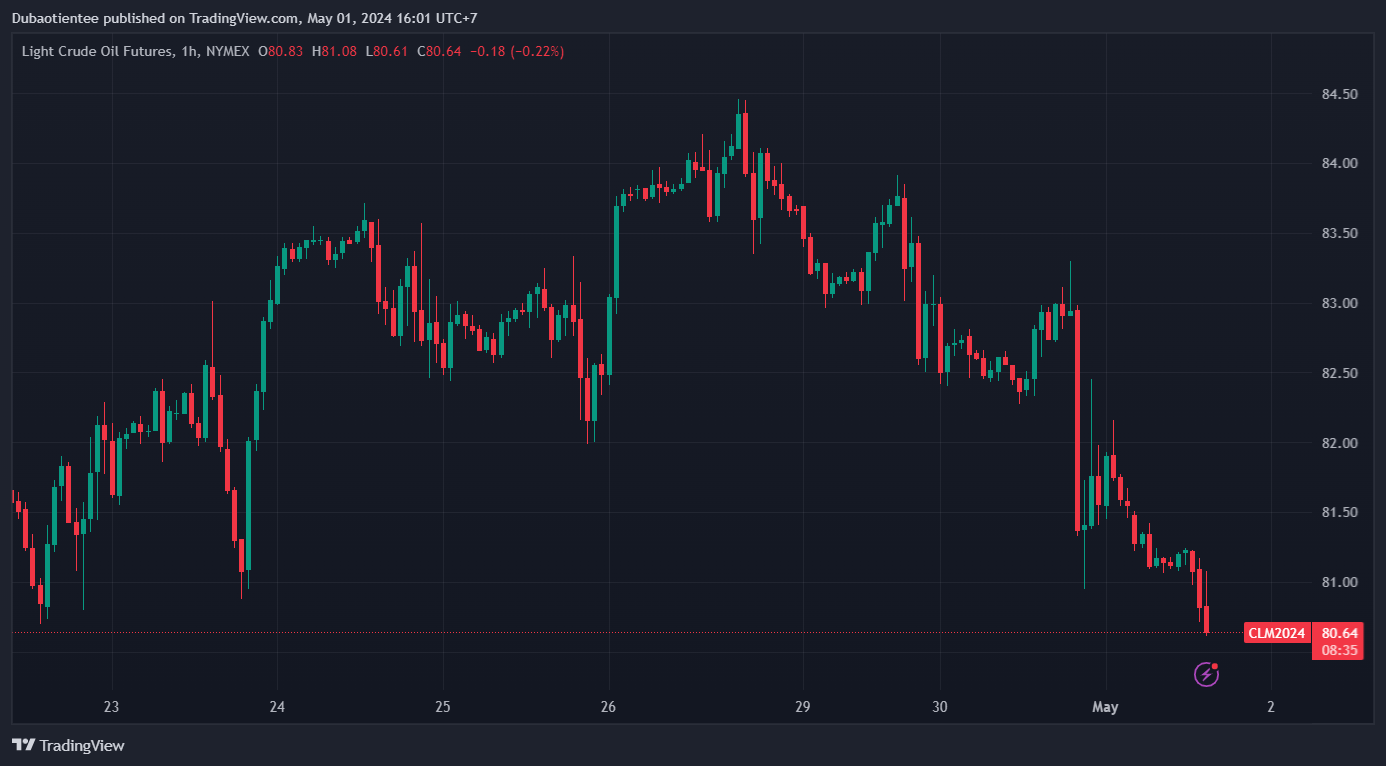Click the open value O80.83
This screenshot has width=1386, height=766.
[282, 51]
